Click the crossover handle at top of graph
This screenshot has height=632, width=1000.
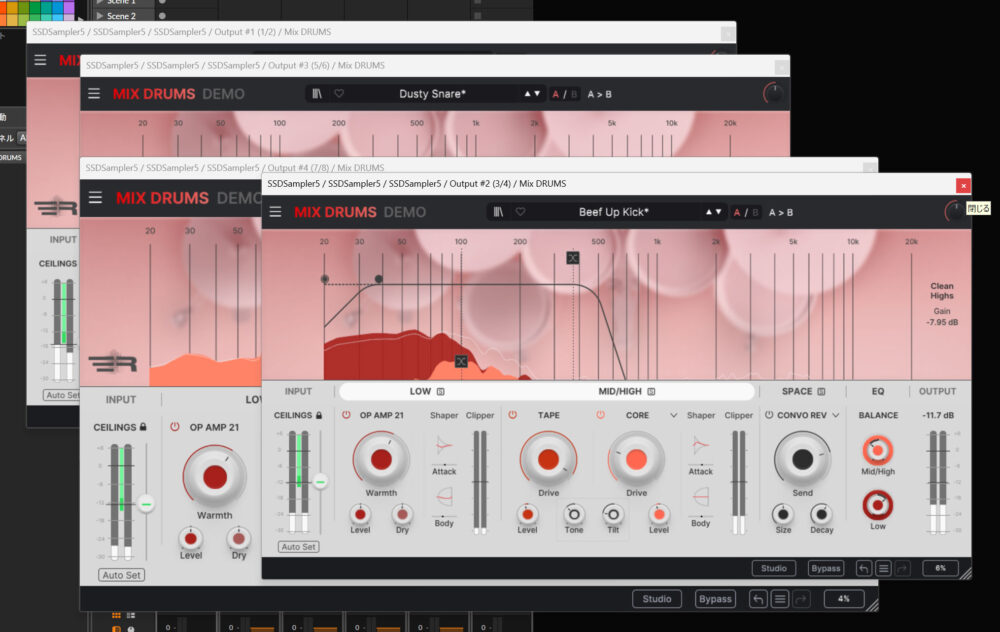573,258
